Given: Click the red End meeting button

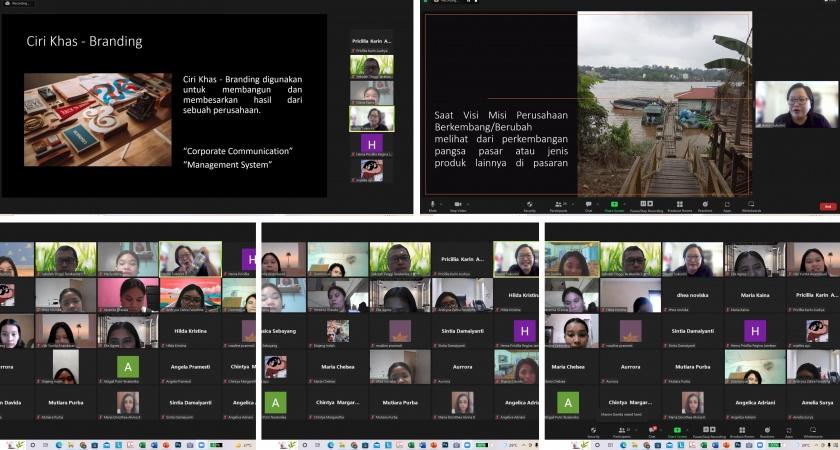Looking at the screenshot, I should (x=827, y=206).
